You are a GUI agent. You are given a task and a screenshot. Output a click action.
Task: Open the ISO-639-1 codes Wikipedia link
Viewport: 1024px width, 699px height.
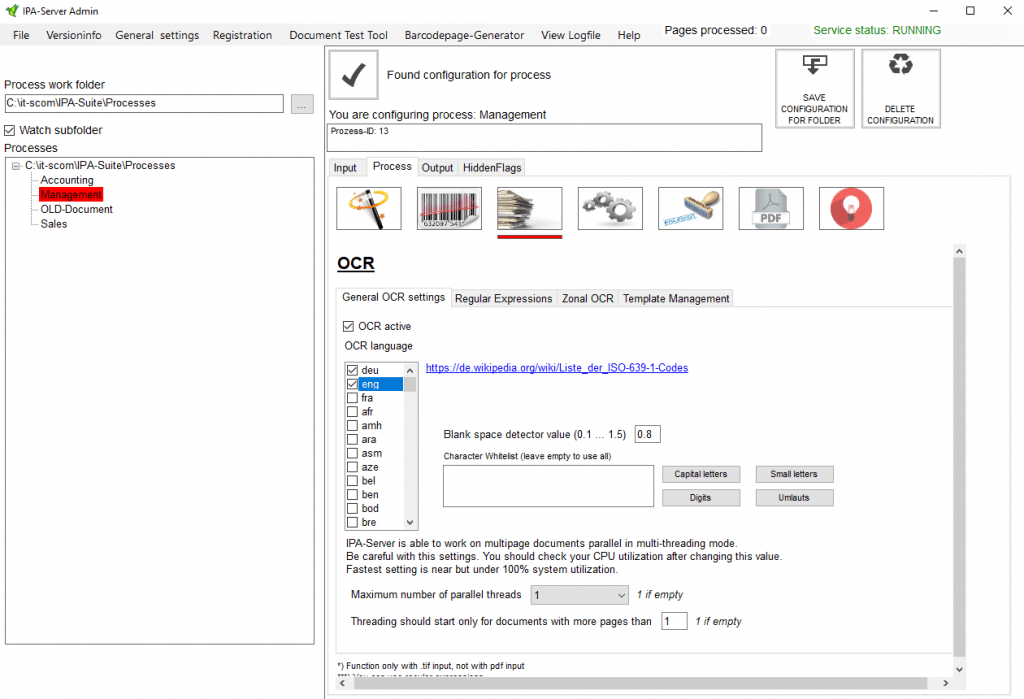(x=556, y=368)
